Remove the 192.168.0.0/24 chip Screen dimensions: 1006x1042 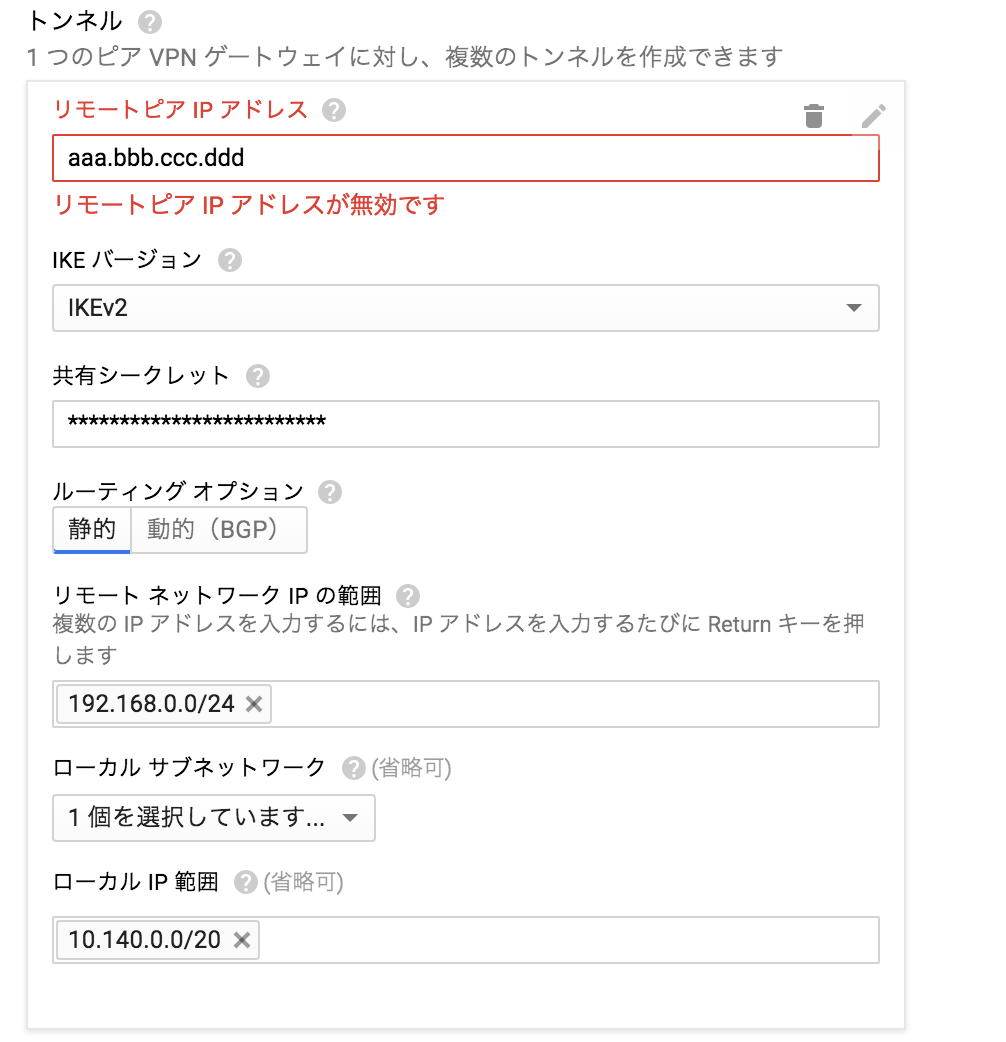coord(254,704)
